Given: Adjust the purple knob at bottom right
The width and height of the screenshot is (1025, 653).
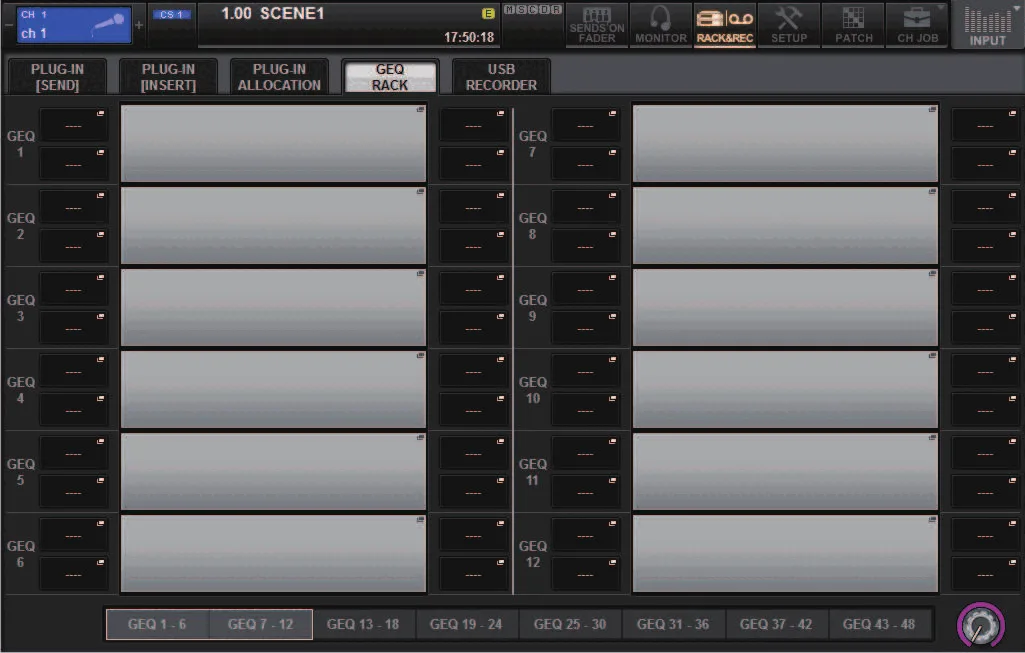Looking at the screenshot, I should [981, 626].
